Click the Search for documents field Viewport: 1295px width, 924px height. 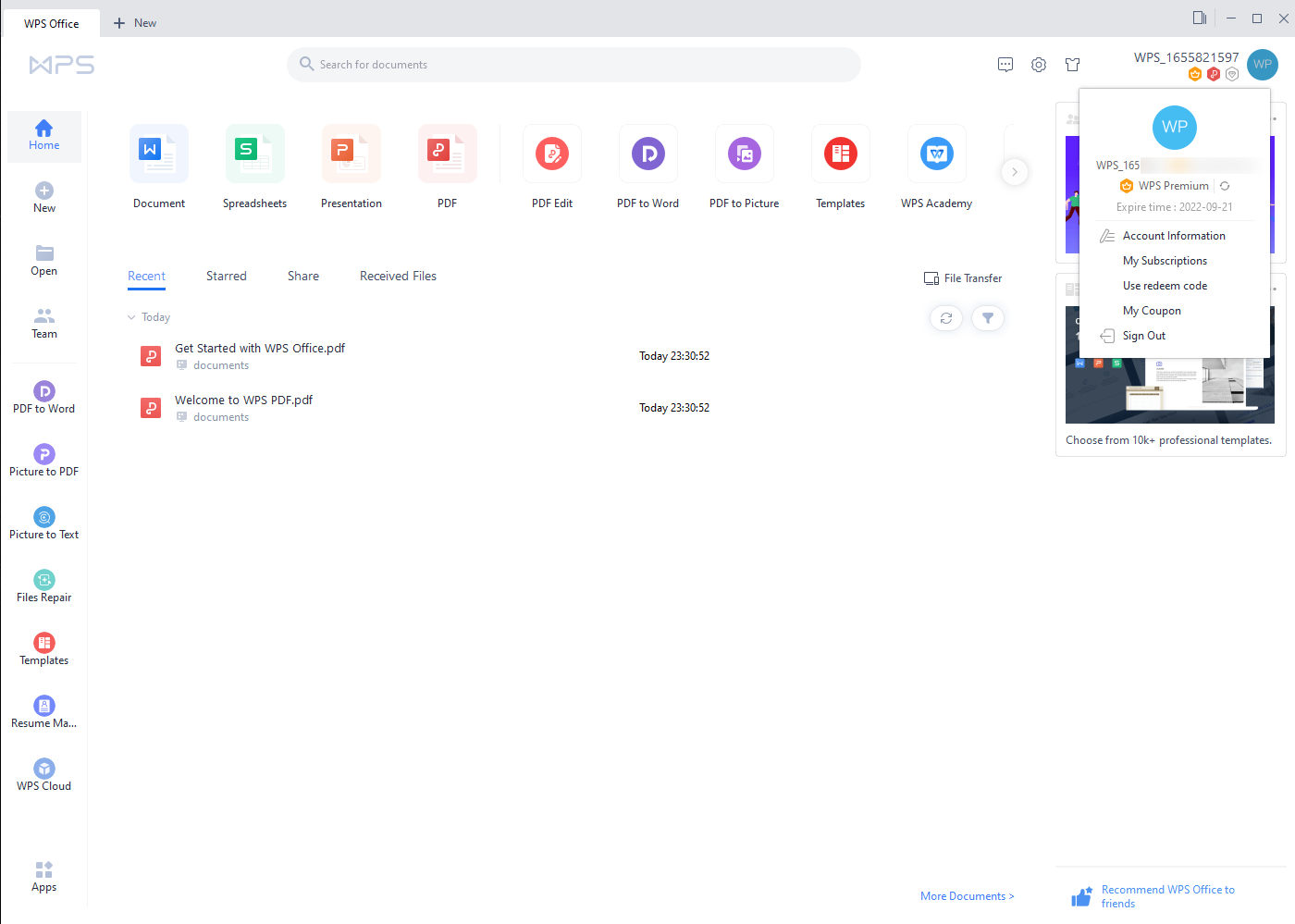click(x=573, y=65)
